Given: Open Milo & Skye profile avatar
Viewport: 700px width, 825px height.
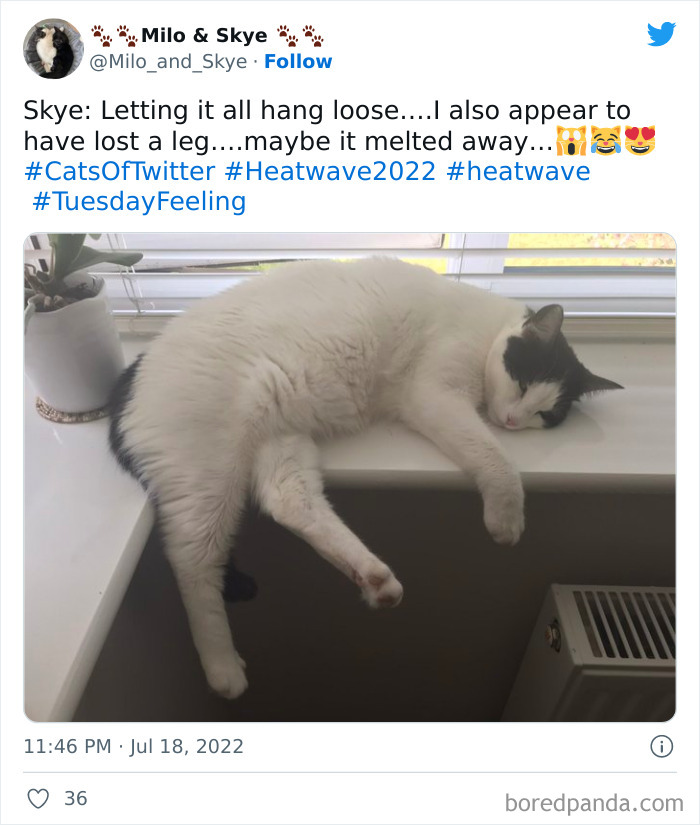Looking at the screenshot, I should [53, 48].
